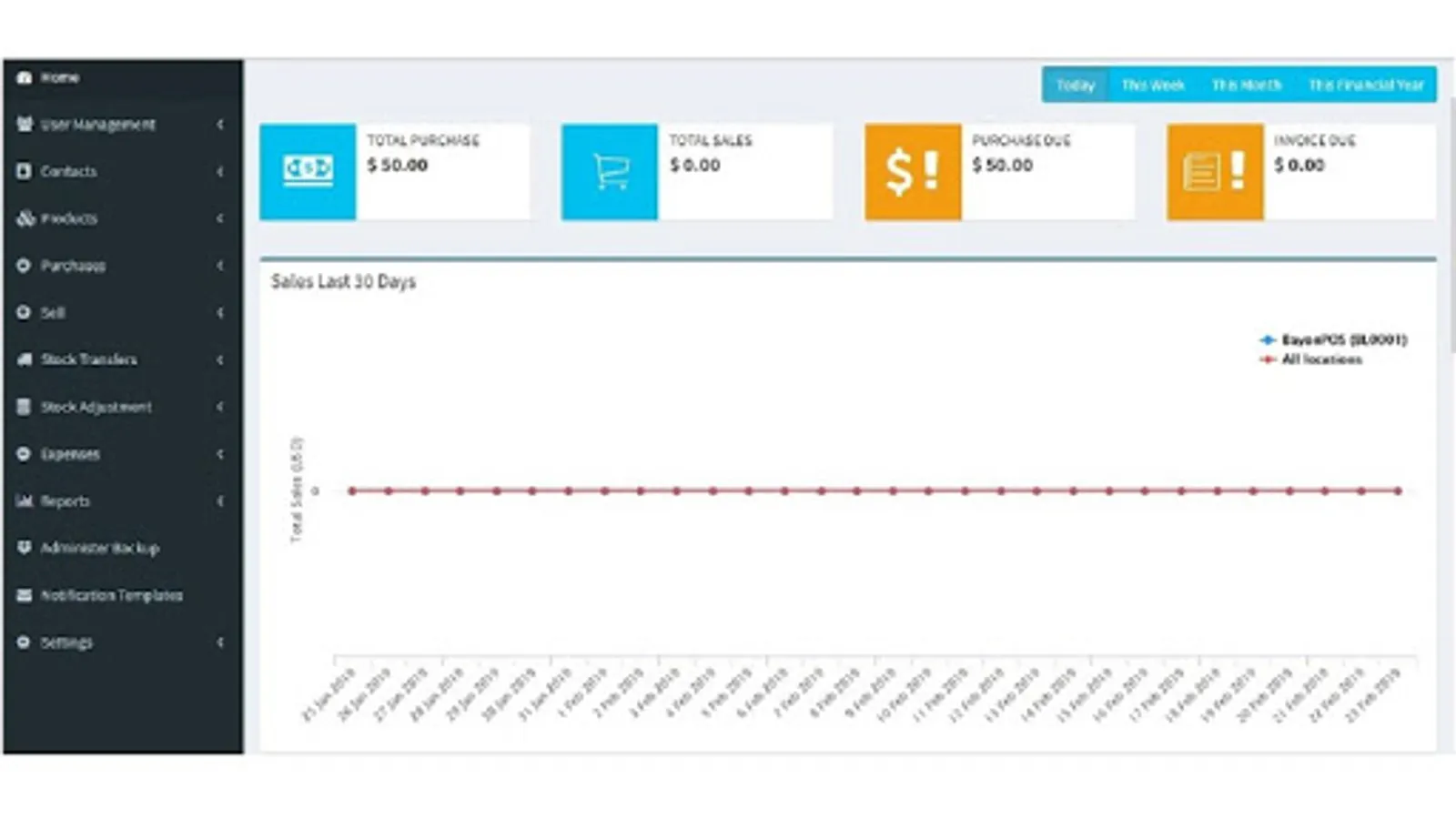The image size is (1456, 819).
Task: Expand the Contacts submenu chevron
Action: click(x=220, y=171)
